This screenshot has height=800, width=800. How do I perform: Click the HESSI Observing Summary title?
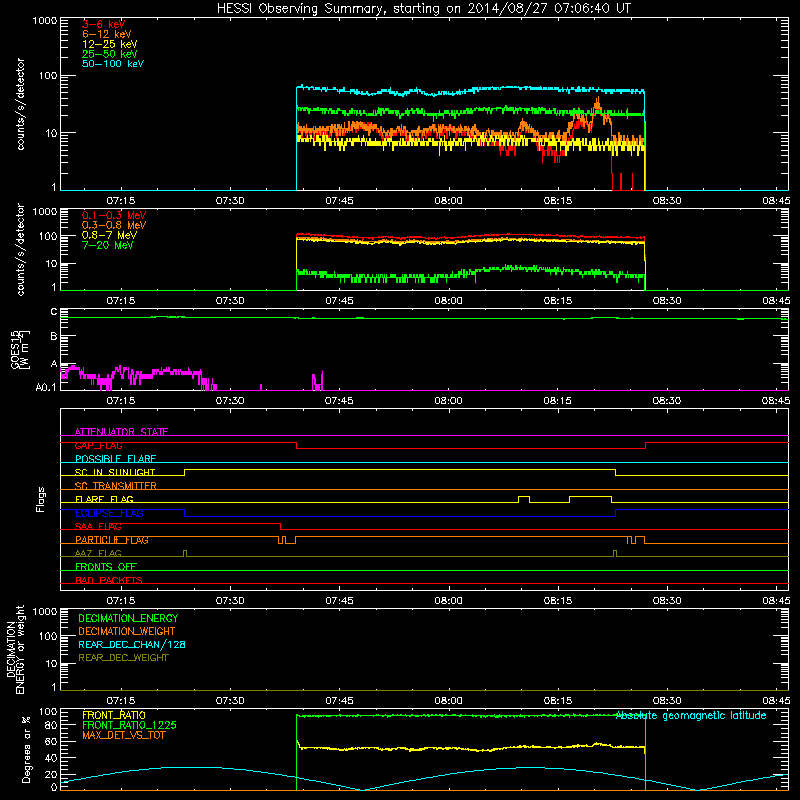pos(423,9)
